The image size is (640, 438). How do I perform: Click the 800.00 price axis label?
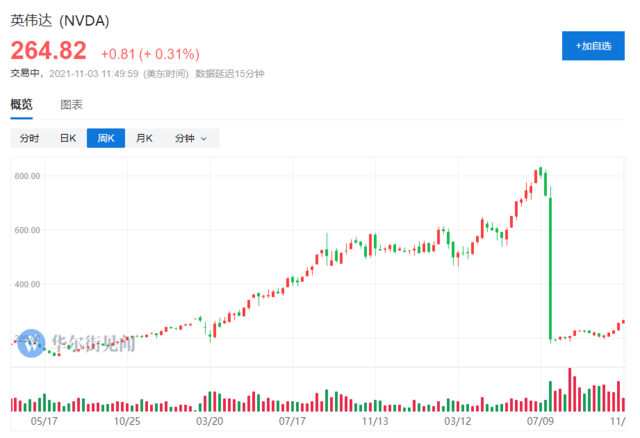26,177
